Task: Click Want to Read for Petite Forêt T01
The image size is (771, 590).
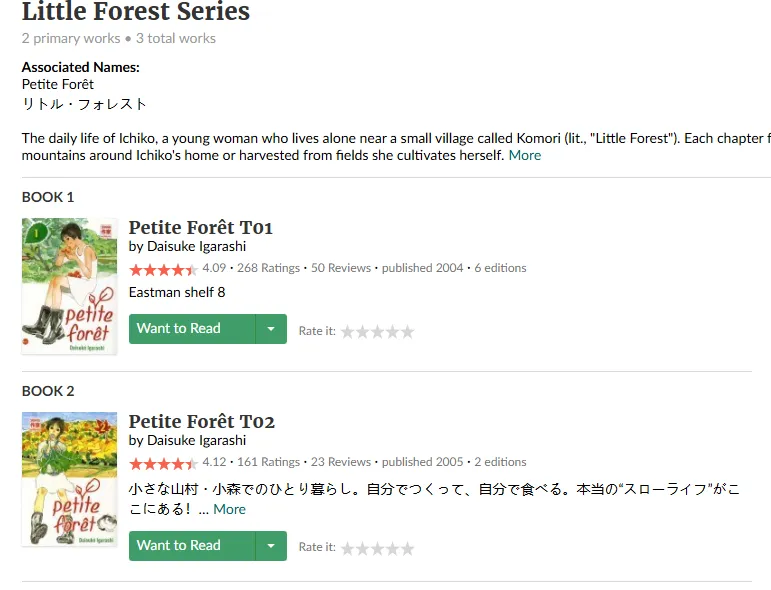Action: [x=192, y=329]
